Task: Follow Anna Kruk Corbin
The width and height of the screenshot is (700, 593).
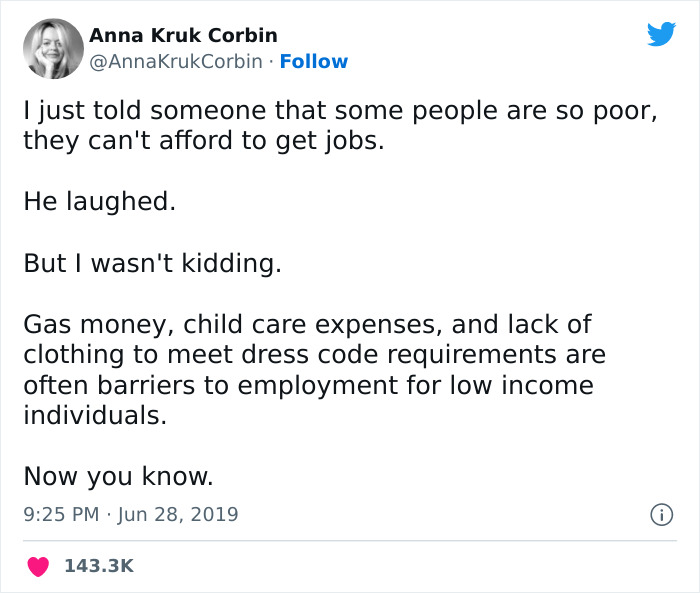Action: point(314,61)
